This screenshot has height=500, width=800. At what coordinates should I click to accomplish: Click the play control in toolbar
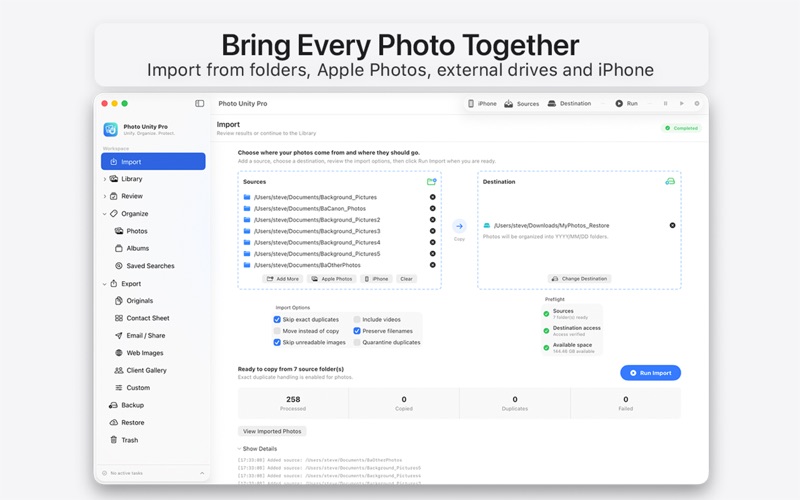click(681, 104)
